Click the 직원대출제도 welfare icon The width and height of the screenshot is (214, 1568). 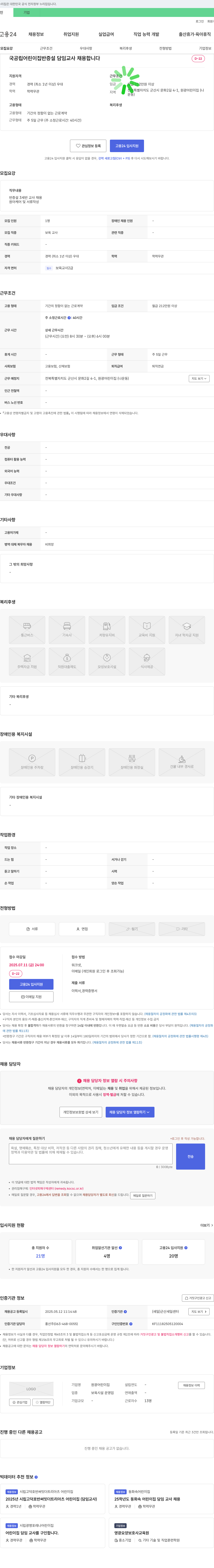tap(67, 662)
